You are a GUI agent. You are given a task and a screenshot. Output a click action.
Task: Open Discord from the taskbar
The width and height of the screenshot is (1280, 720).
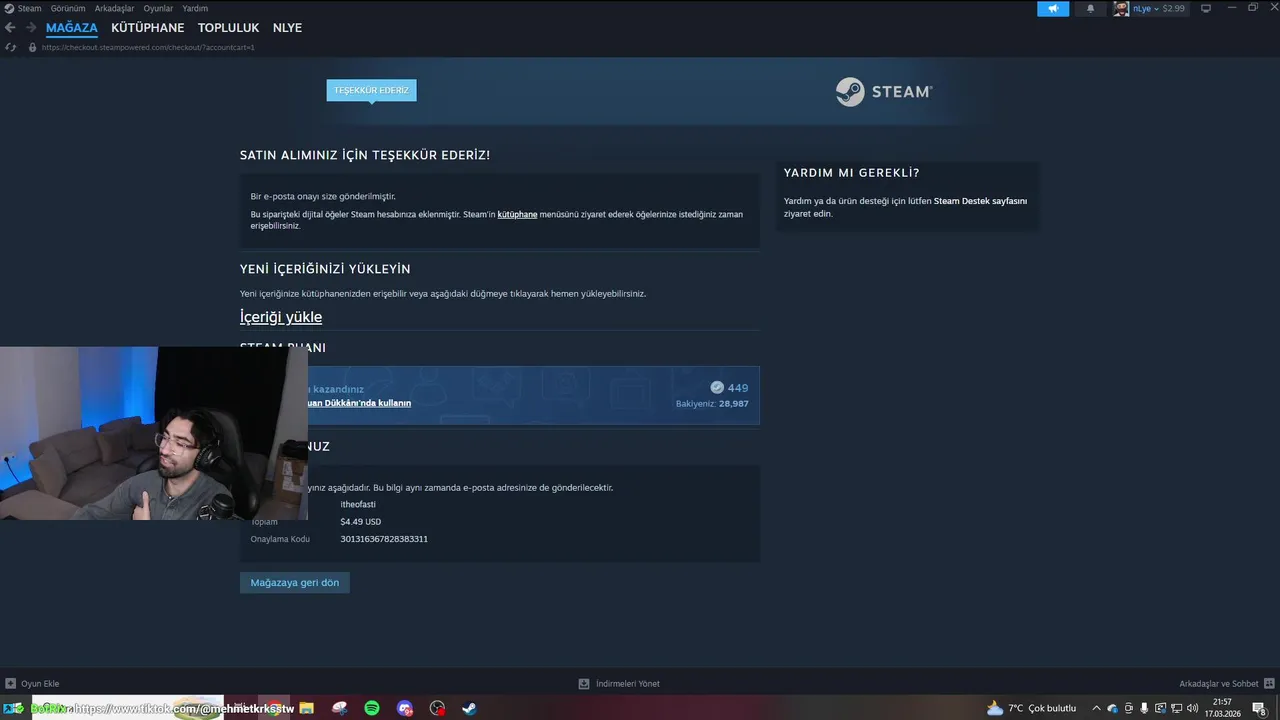(404, 708)
